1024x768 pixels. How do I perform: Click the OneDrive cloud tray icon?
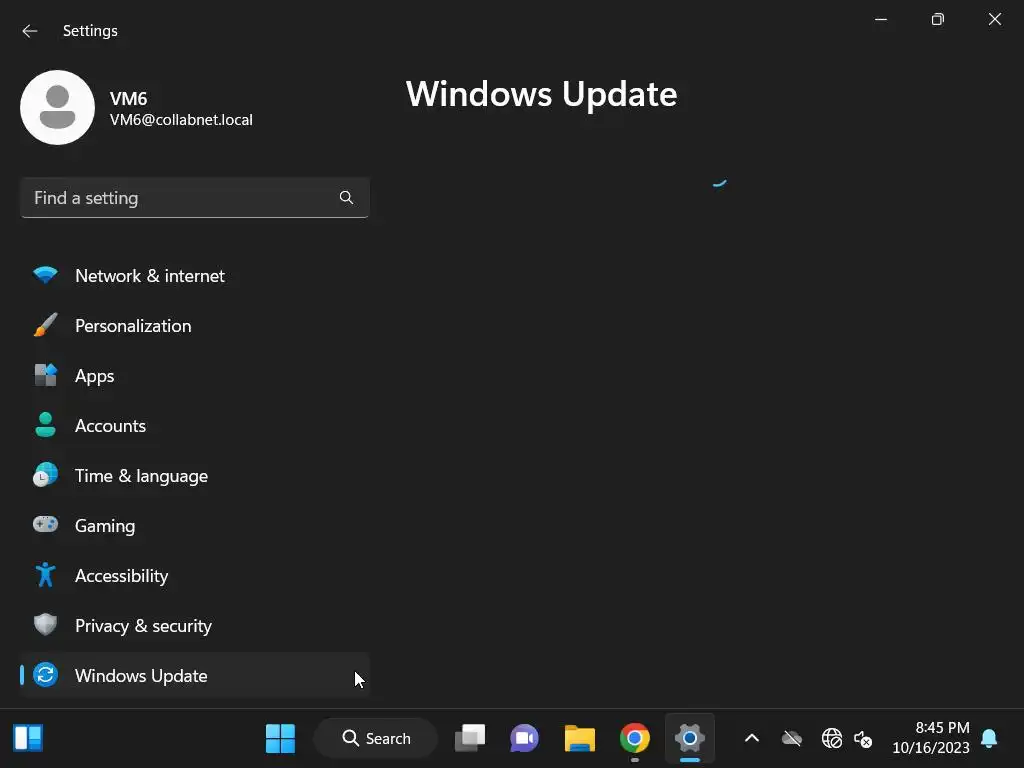[x=792, y=739]
